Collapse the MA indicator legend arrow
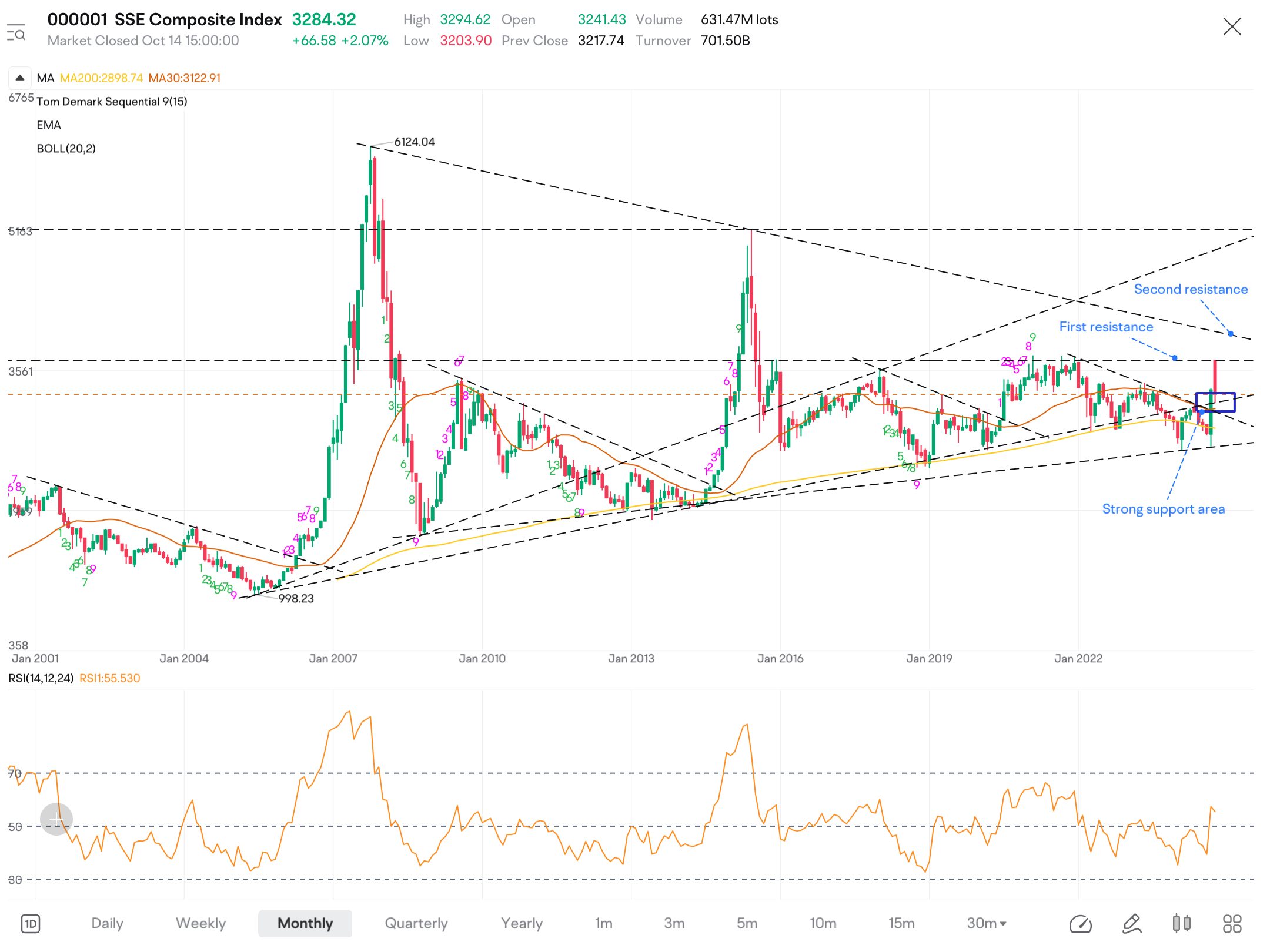Screen dimensions: 1270x952 (19, 78)
